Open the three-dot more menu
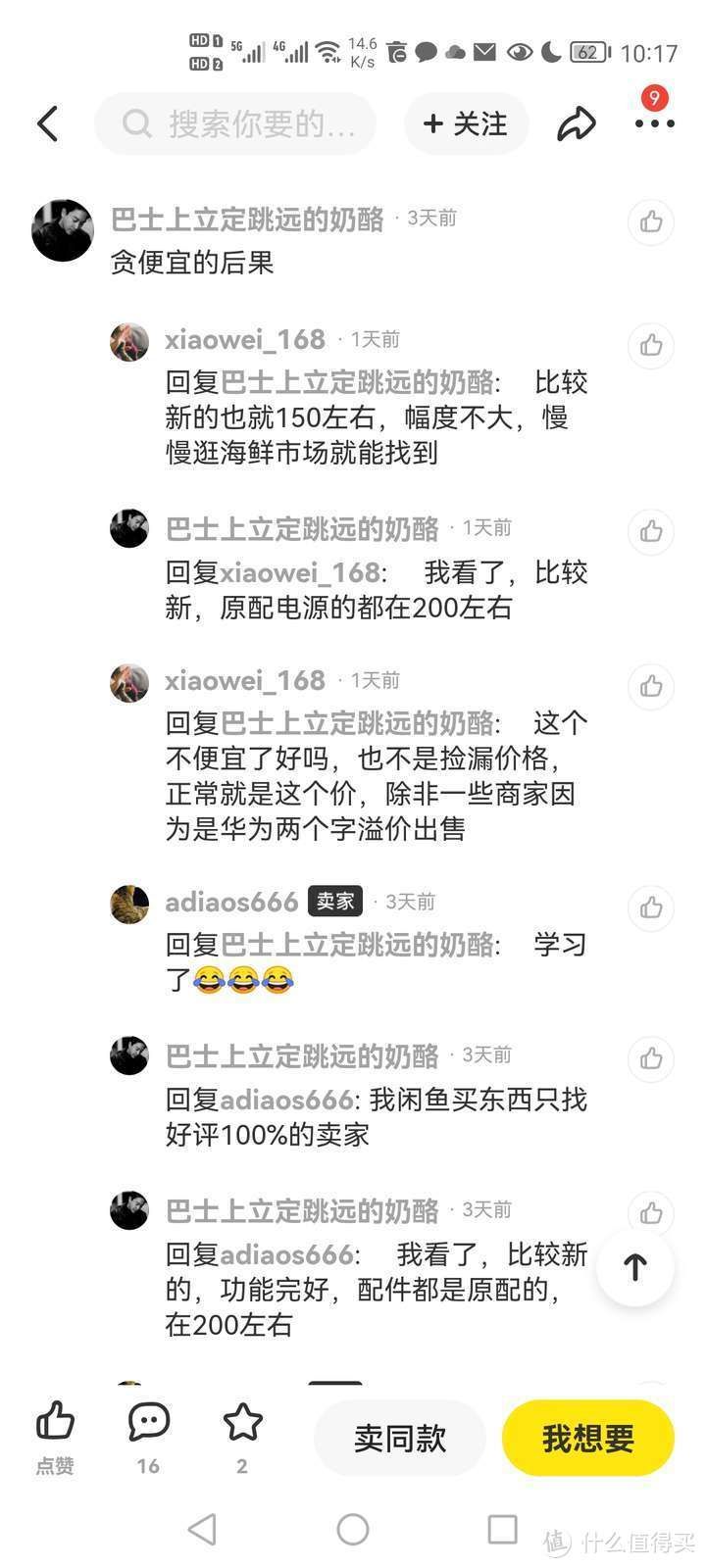Screen dimensions: 706x1568 [654, 124]
